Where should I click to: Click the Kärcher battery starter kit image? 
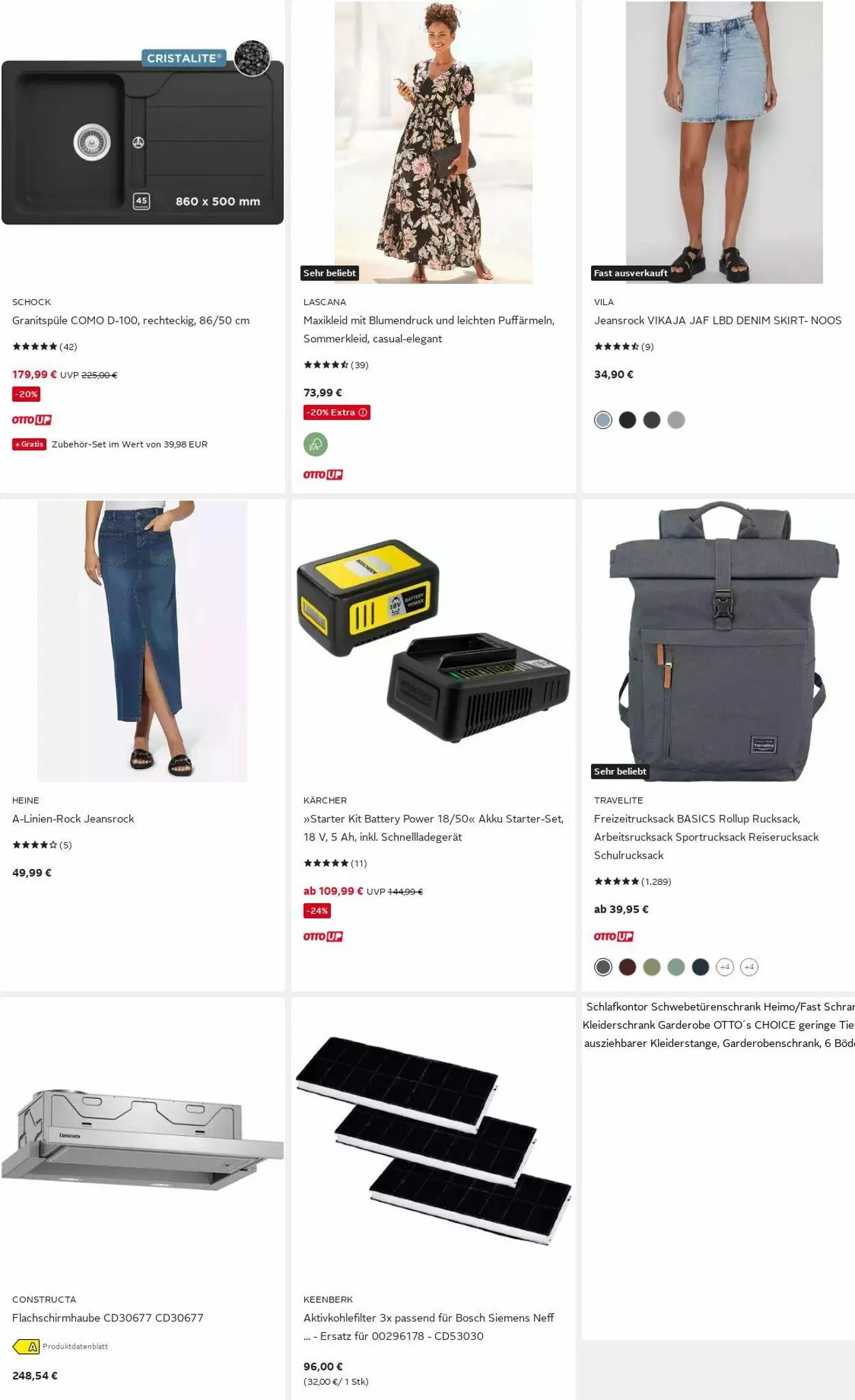pos(433,641)
